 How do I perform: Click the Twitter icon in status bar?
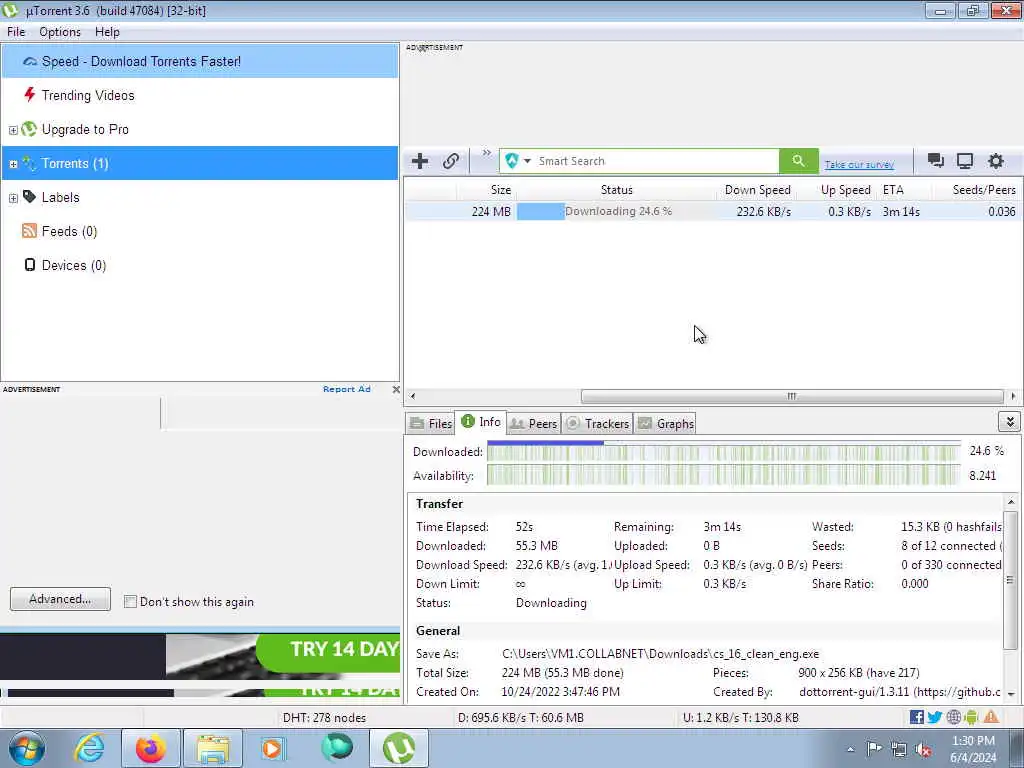click(x=935, y=717)
